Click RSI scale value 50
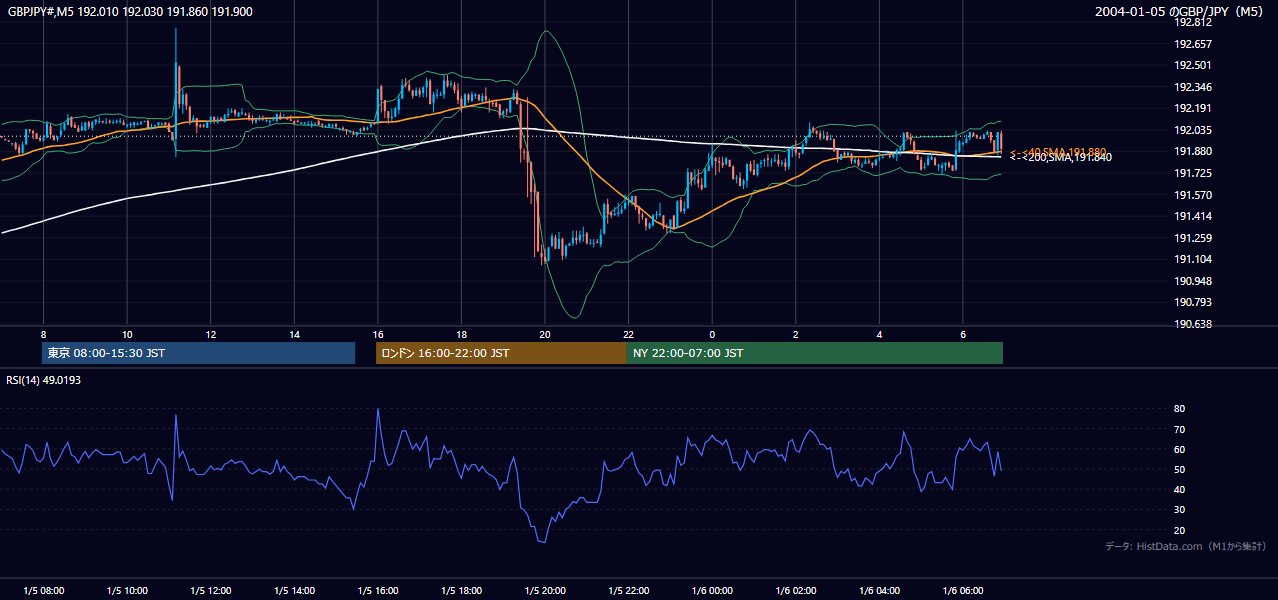The height and width of the screenshot is (600, 1278). [1180, 469]
